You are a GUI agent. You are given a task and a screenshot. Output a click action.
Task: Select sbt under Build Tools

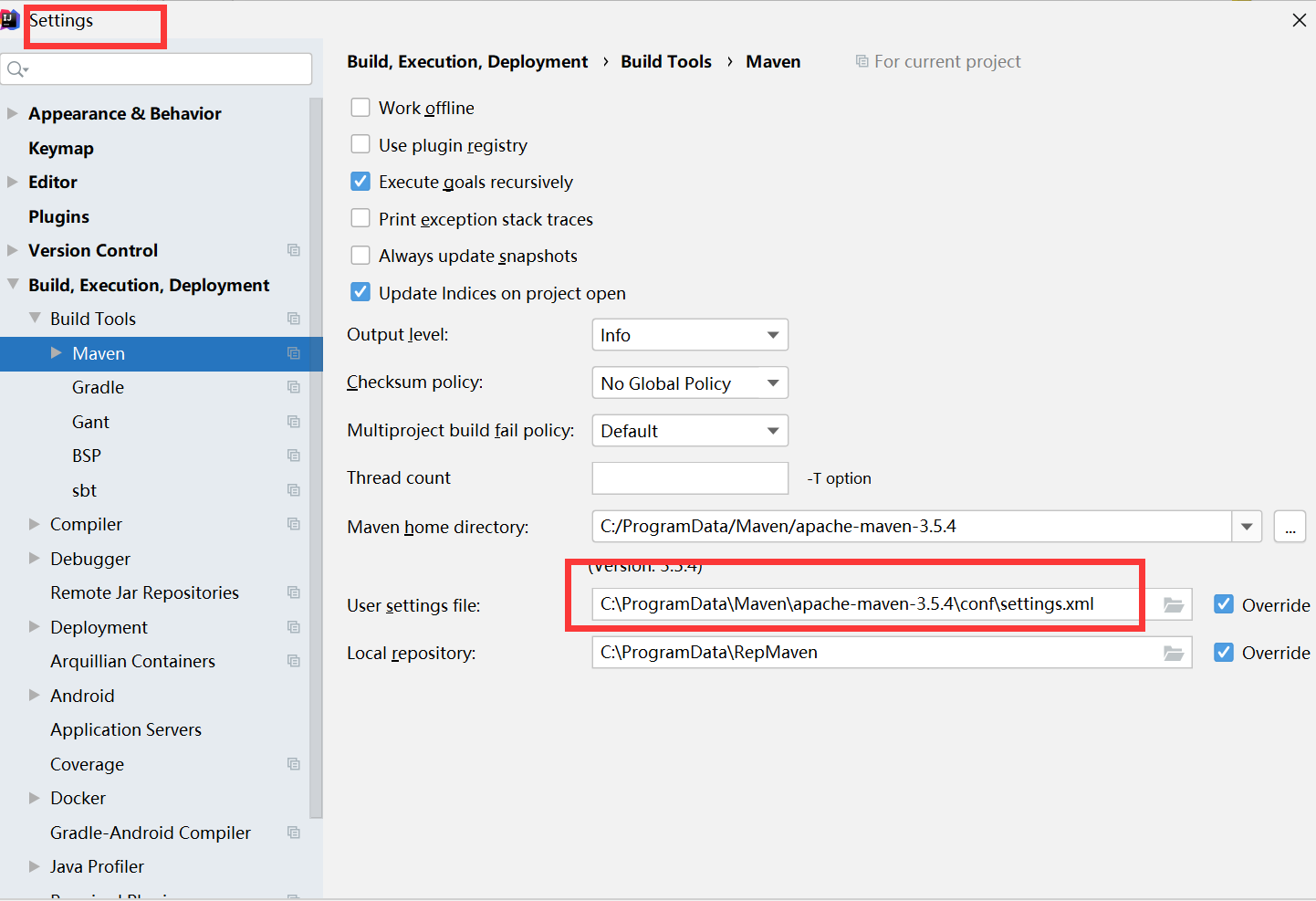tap(84, 490)
